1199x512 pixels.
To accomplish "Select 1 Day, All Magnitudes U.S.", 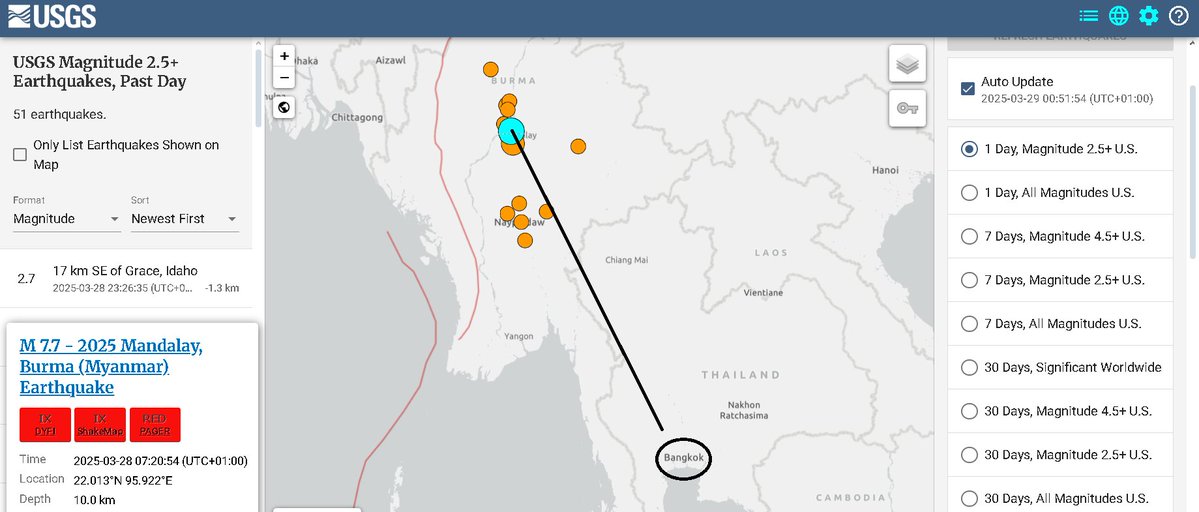I will 1060,193.
